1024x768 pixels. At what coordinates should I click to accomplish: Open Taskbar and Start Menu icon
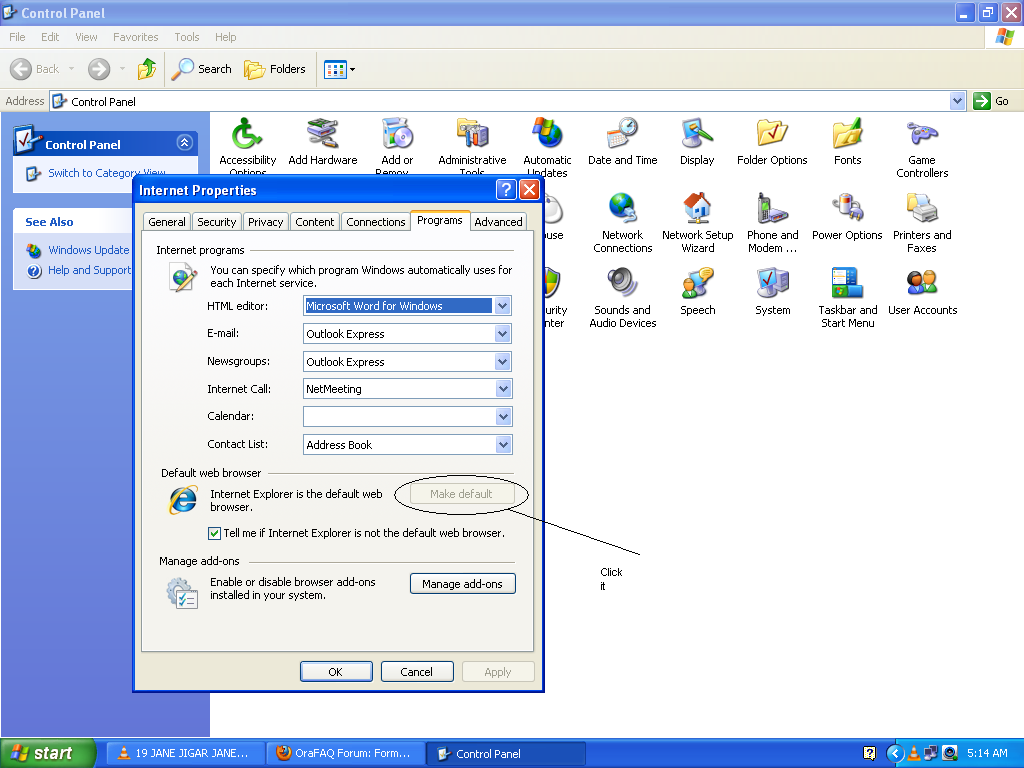(848, 298)
